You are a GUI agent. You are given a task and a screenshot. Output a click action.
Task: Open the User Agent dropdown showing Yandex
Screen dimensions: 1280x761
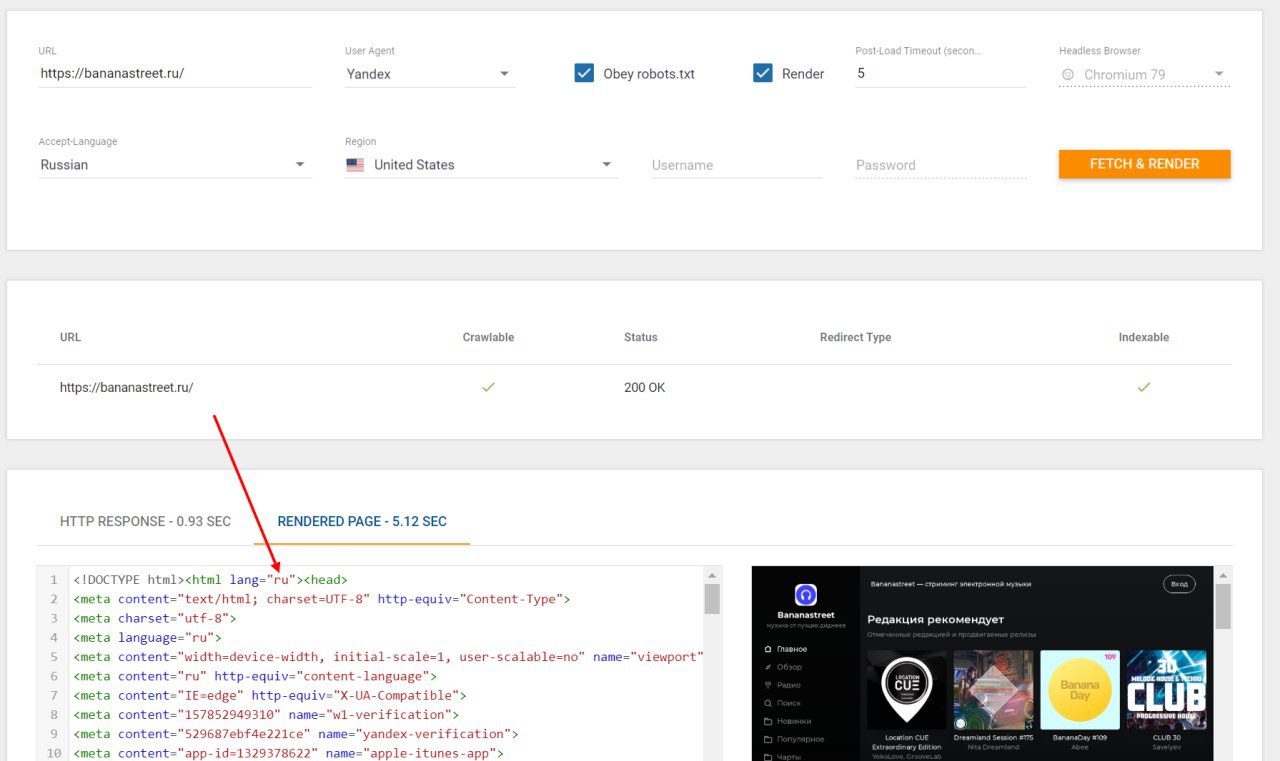pos(430,74)
